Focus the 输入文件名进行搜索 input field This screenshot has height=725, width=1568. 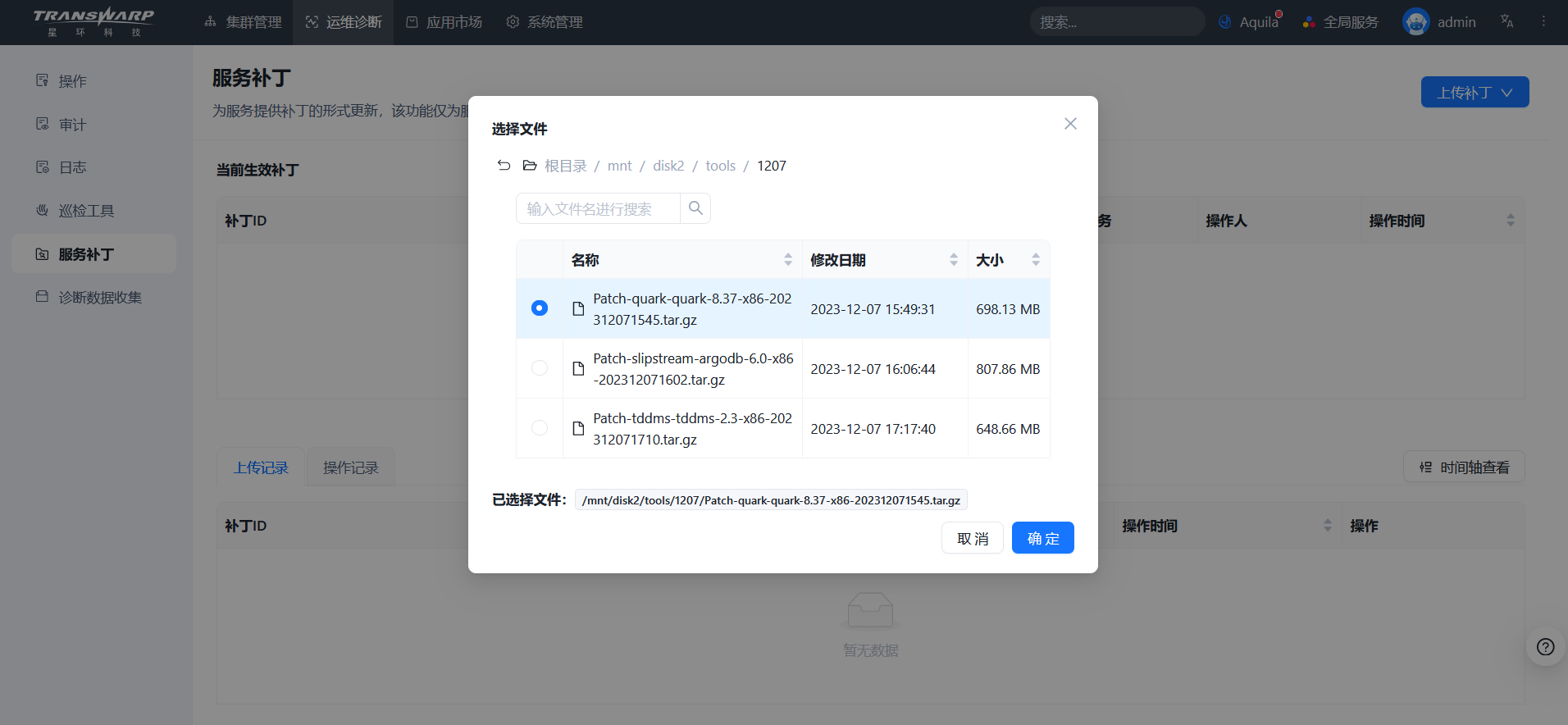(x=598, y=208)
